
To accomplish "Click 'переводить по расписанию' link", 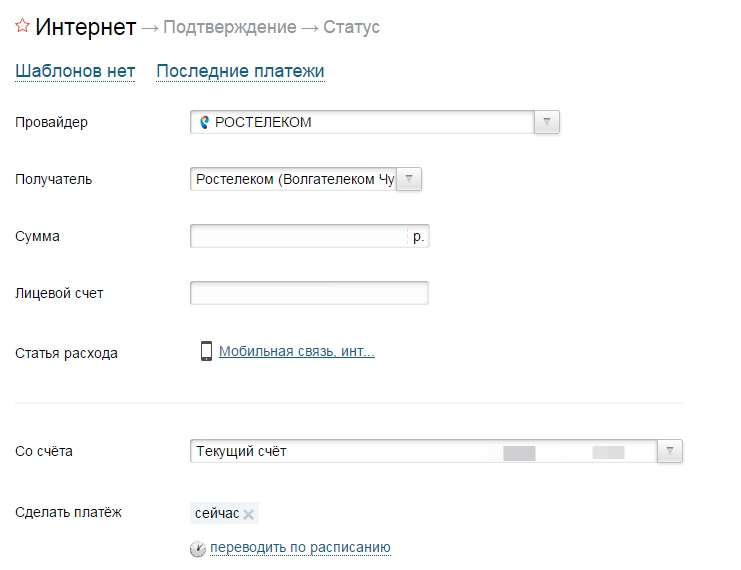I will 299,548.
